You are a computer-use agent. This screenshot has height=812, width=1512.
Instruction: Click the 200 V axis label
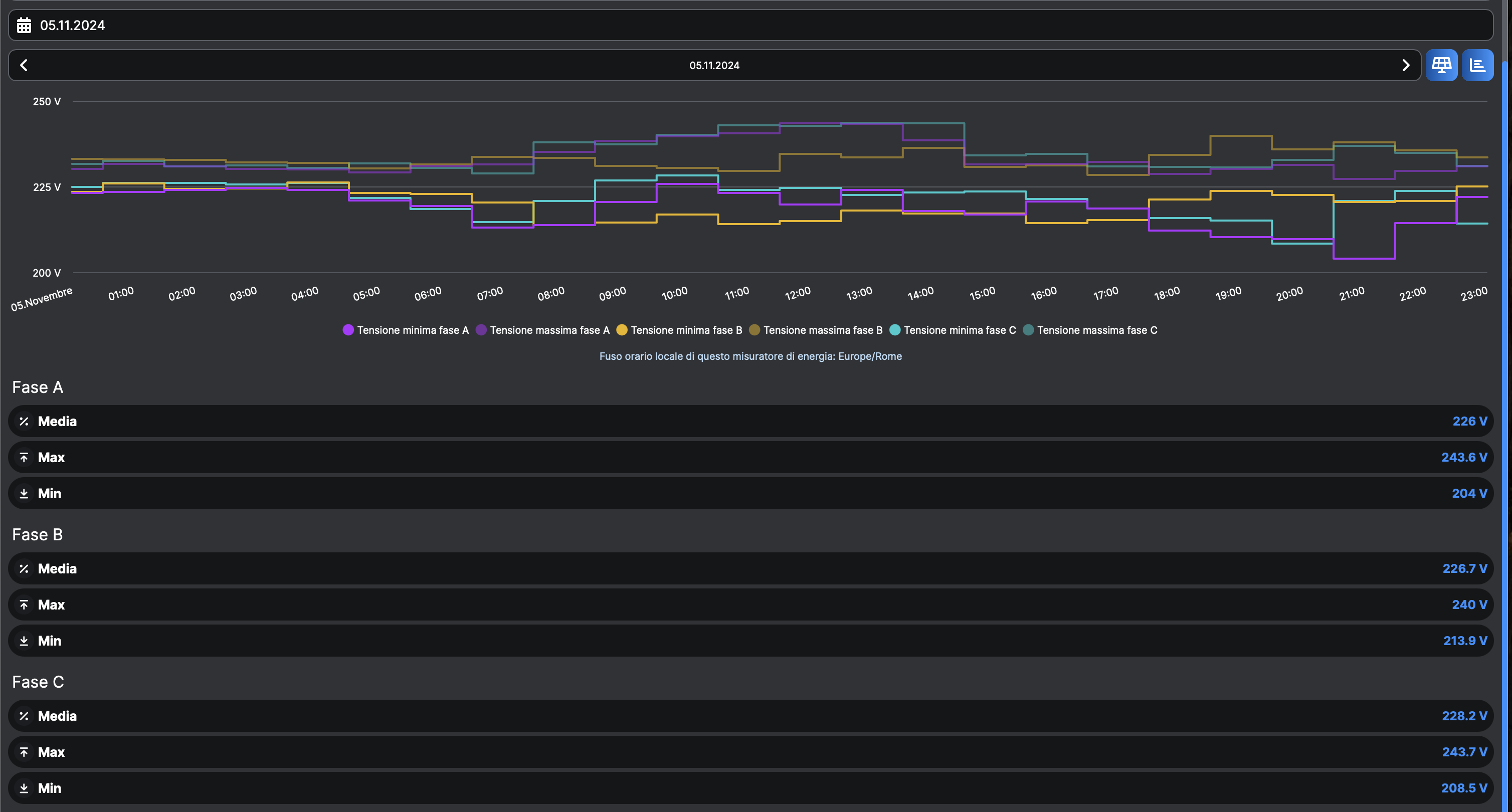[46, 273]
